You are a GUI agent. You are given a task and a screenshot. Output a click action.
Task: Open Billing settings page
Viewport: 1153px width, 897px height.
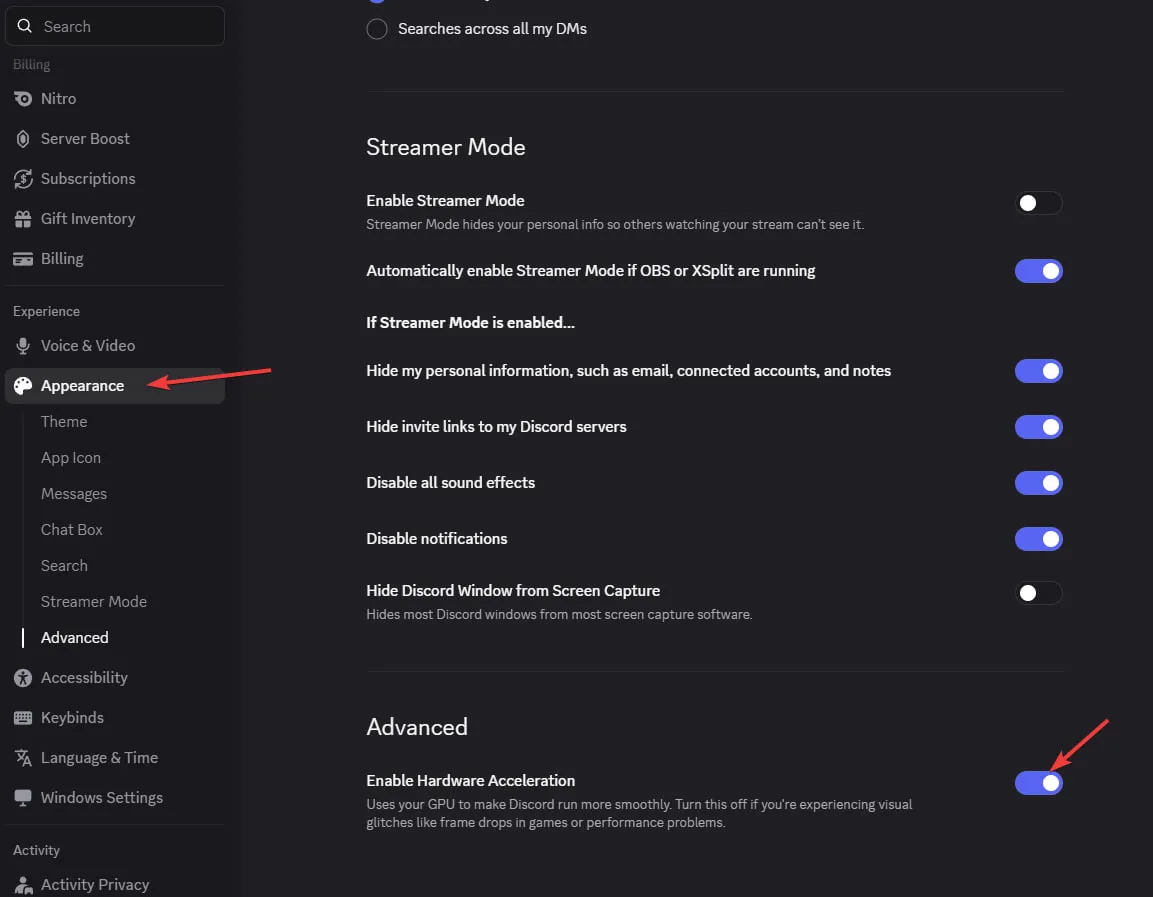tap(114, 259)
